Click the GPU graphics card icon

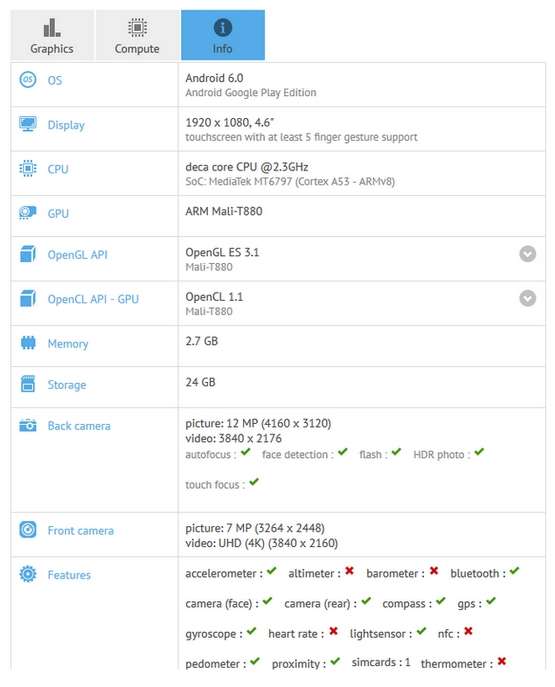[x=28, y=213]
